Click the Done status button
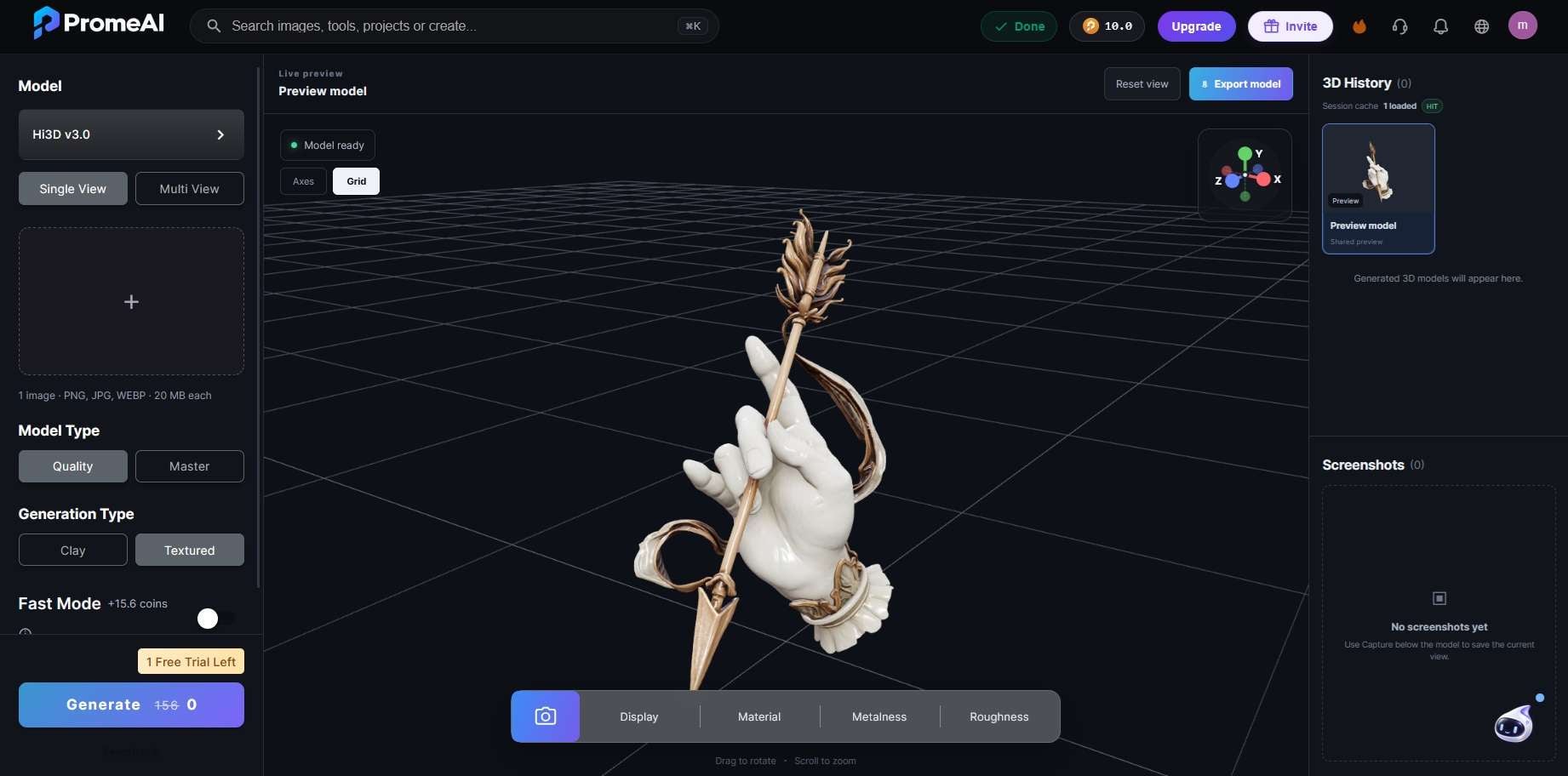 pos(1019,26)
